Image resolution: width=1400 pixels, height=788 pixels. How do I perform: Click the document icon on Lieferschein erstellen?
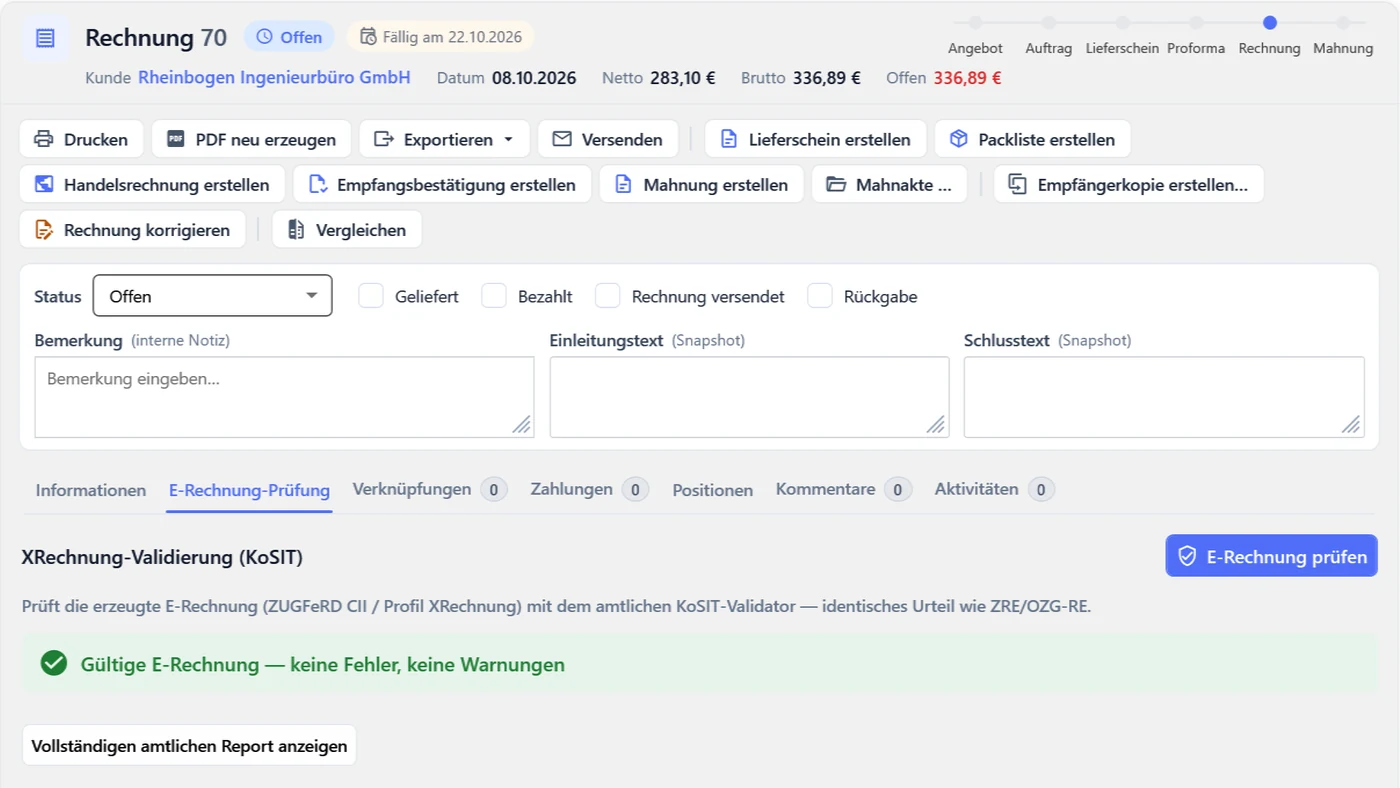click(x=729, y=139)
